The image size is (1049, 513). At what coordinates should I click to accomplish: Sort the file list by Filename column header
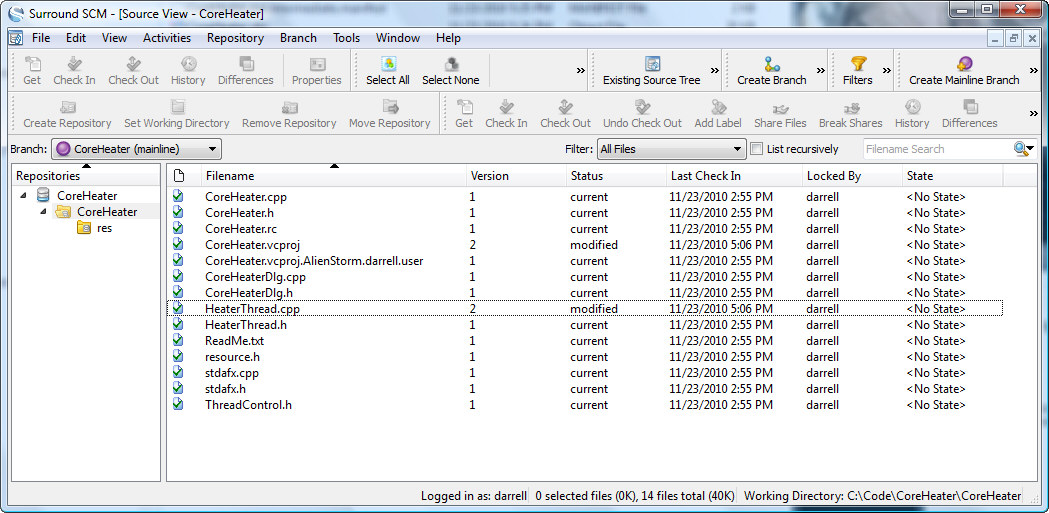pos(230,176)
